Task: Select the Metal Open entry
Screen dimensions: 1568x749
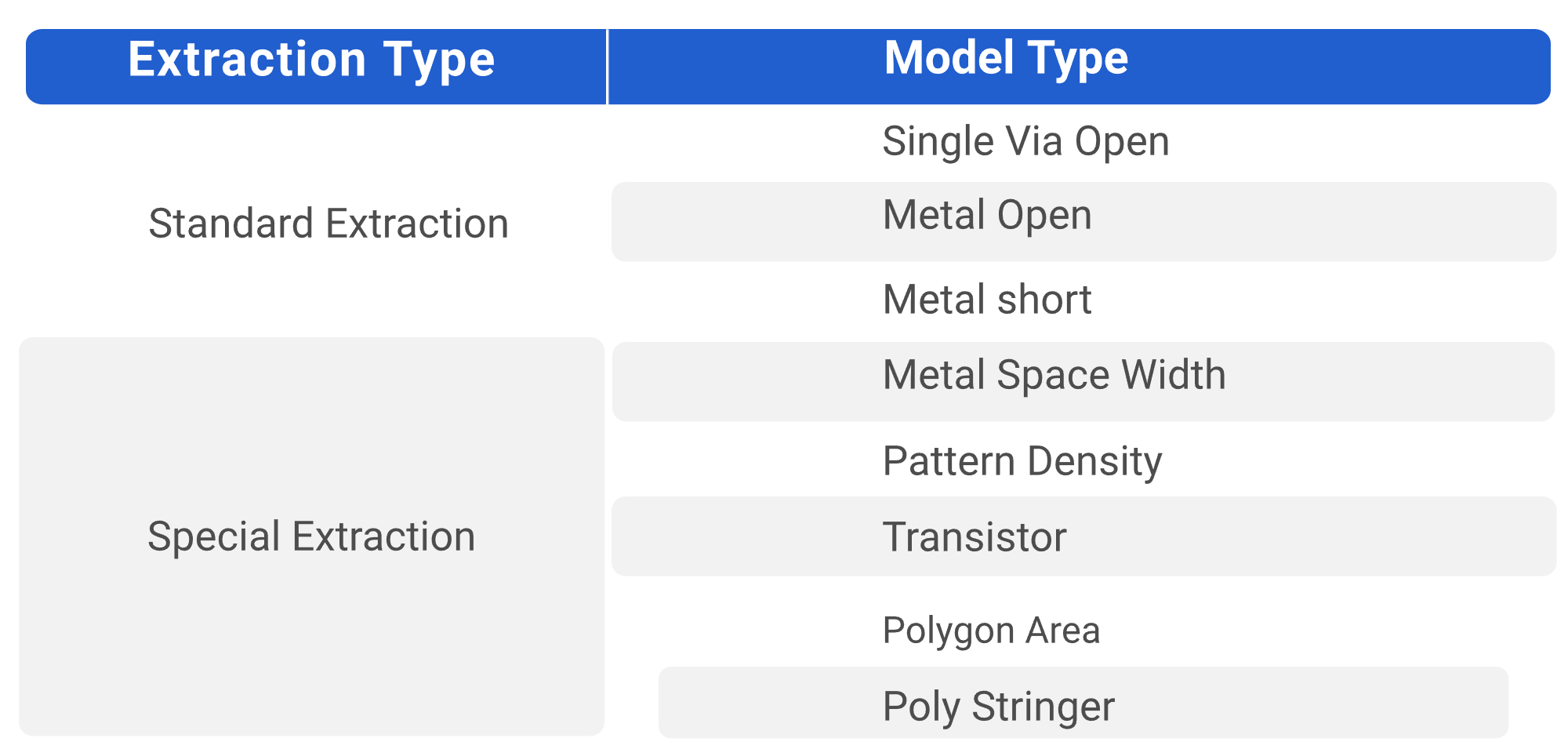Action: tap(987, 216)
